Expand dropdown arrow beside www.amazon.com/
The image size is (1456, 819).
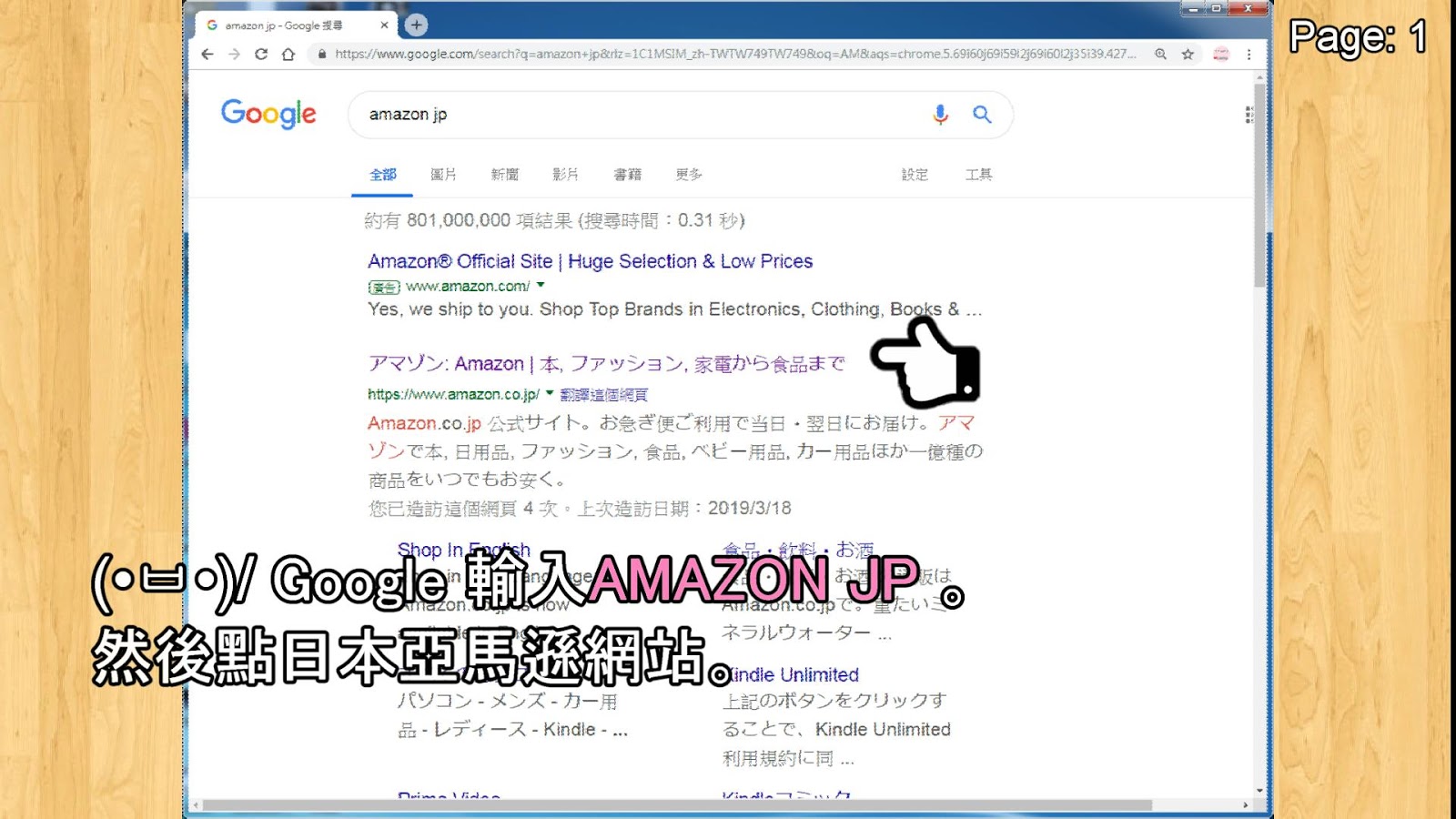[x=541, y=286]
